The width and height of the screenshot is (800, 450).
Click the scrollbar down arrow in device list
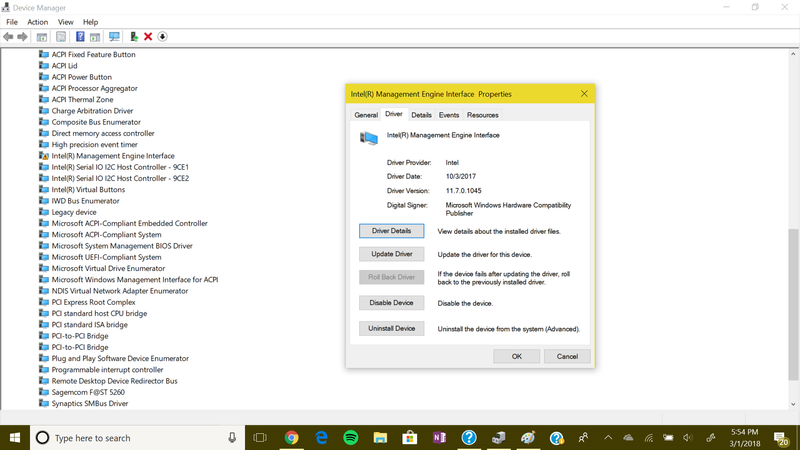pos(793,404)
